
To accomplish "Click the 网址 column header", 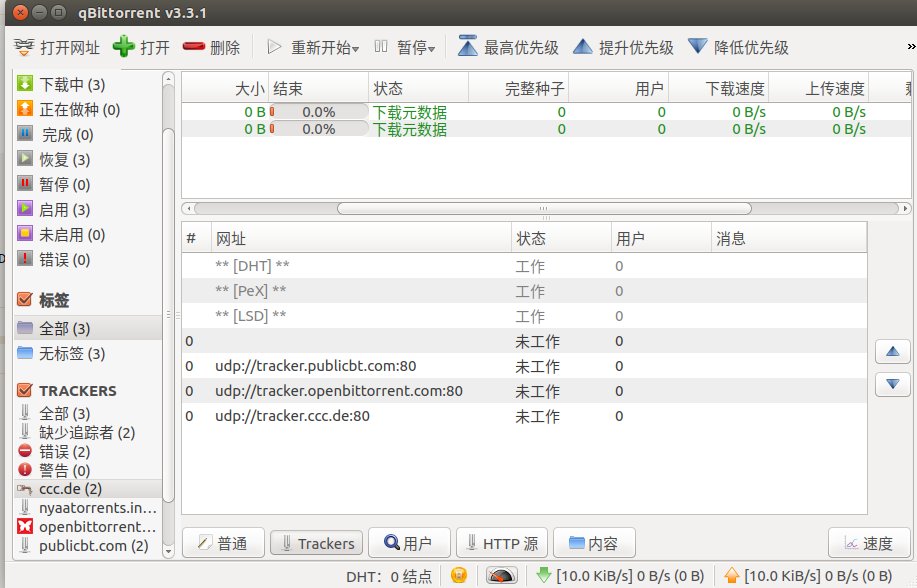I will [x=361, y=238].
